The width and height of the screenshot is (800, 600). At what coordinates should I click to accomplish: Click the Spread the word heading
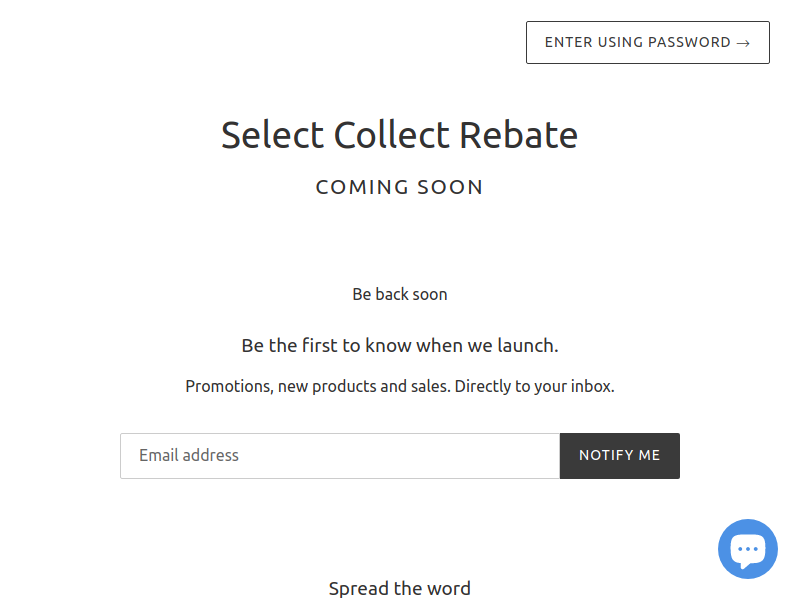(x=399, y=588)
